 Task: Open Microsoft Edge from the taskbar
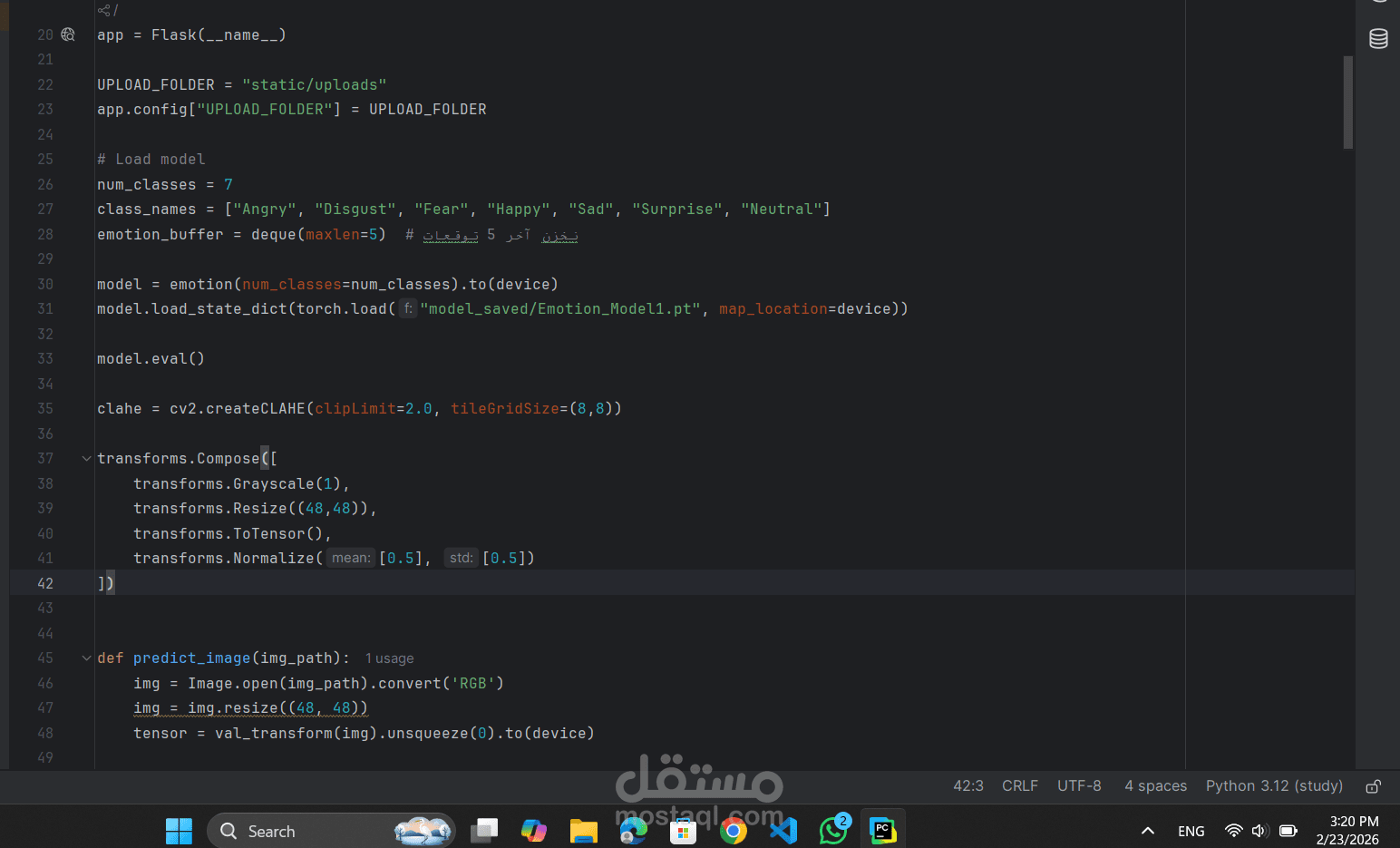coord(633,831)
